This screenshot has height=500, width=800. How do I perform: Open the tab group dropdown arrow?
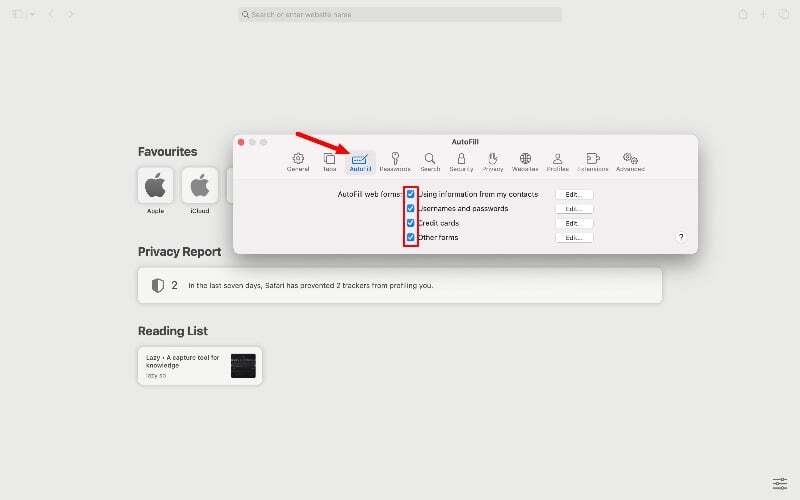32,14
